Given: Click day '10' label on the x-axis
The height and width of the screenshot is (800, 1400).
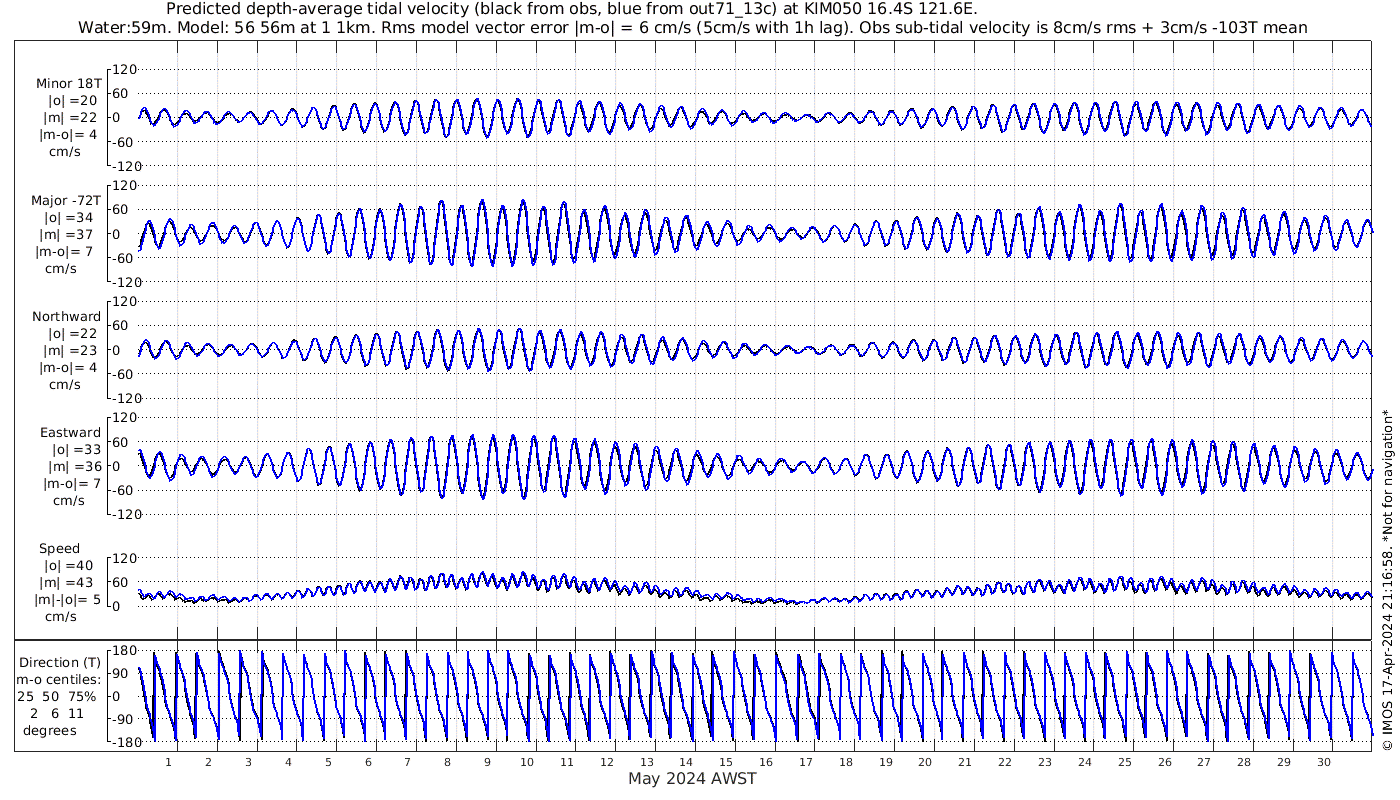Looking at the screenshot, I should (527, 762).
